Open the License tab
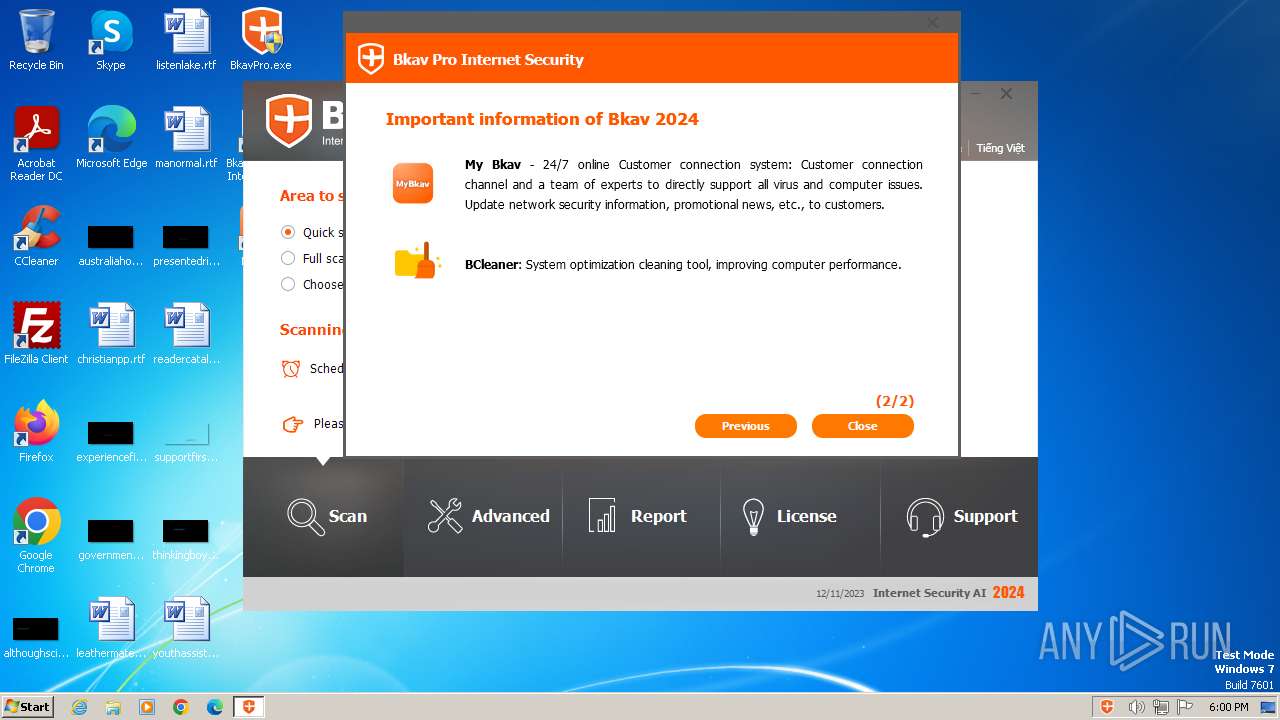The width and height of the screenshot is (1280, 720). [x=800, y=516]
